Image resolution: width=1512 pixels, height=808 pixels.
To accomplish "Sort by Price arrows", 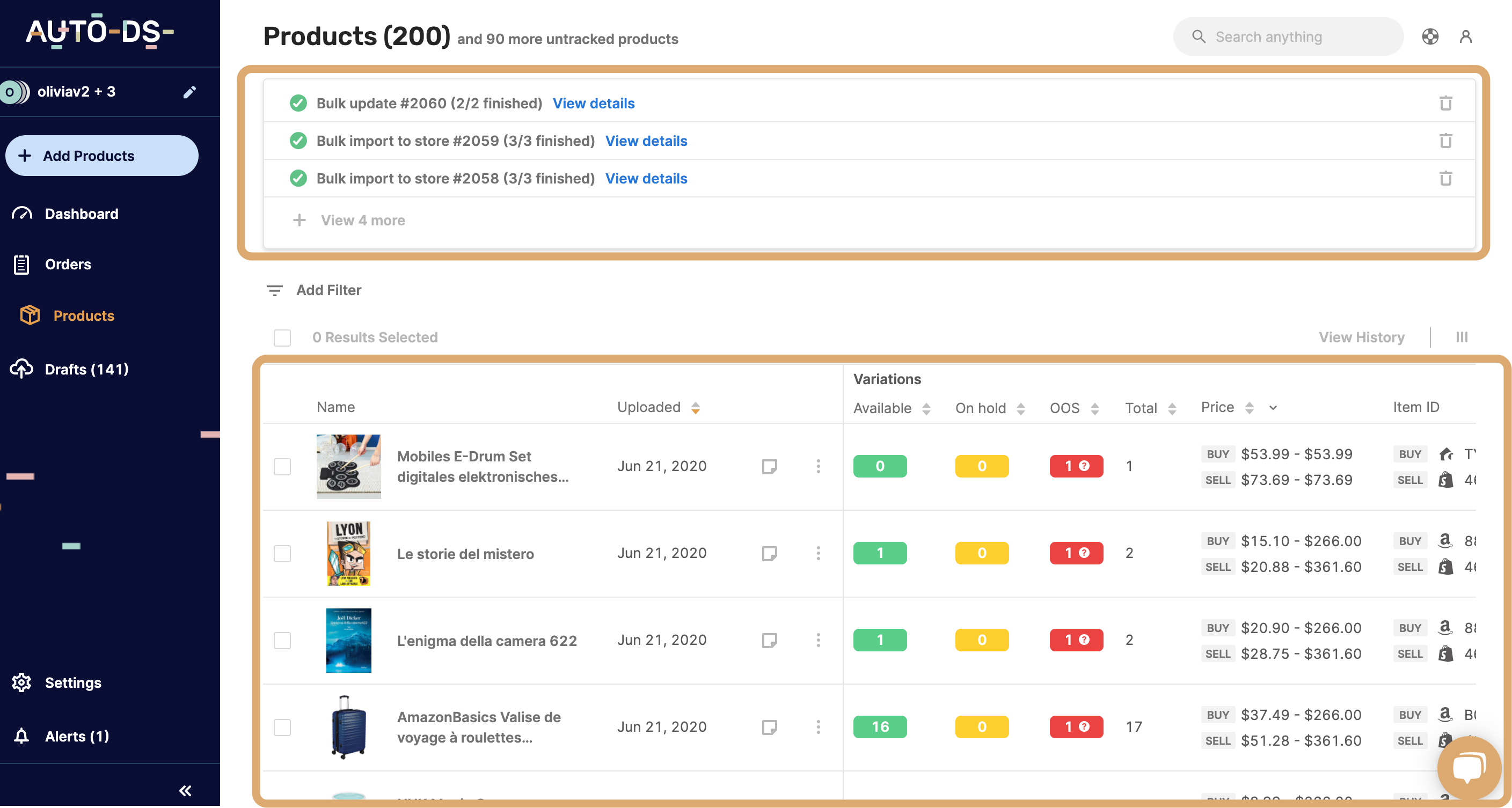I will [x=1249, y=408].
